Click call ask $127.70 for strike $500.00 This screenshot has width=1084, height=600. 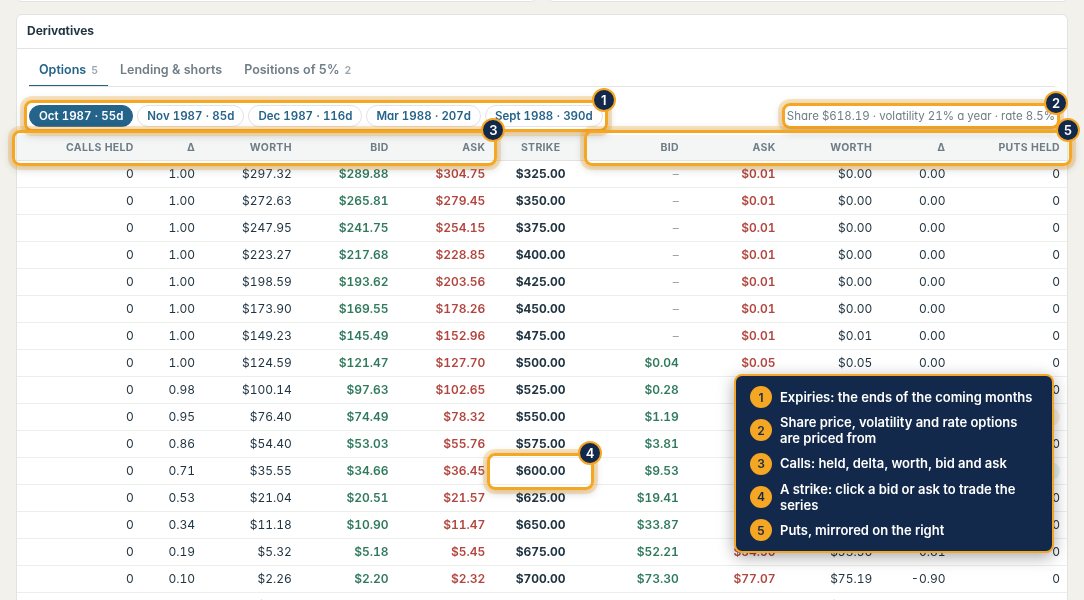coord(460,362)
